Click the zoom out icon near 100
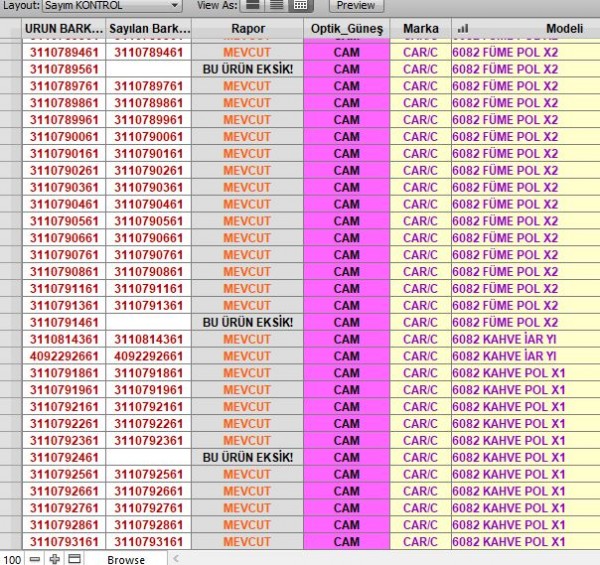Image resolution: width=600 pixels, height=565 pixels. point(35,559)
